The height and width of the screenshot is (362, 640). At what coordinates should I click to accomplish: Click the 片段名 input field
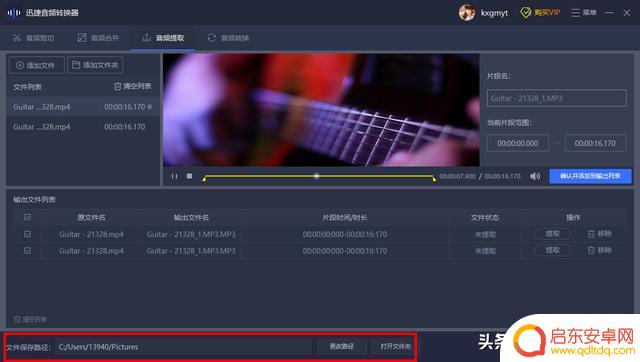tap(556, 98)
